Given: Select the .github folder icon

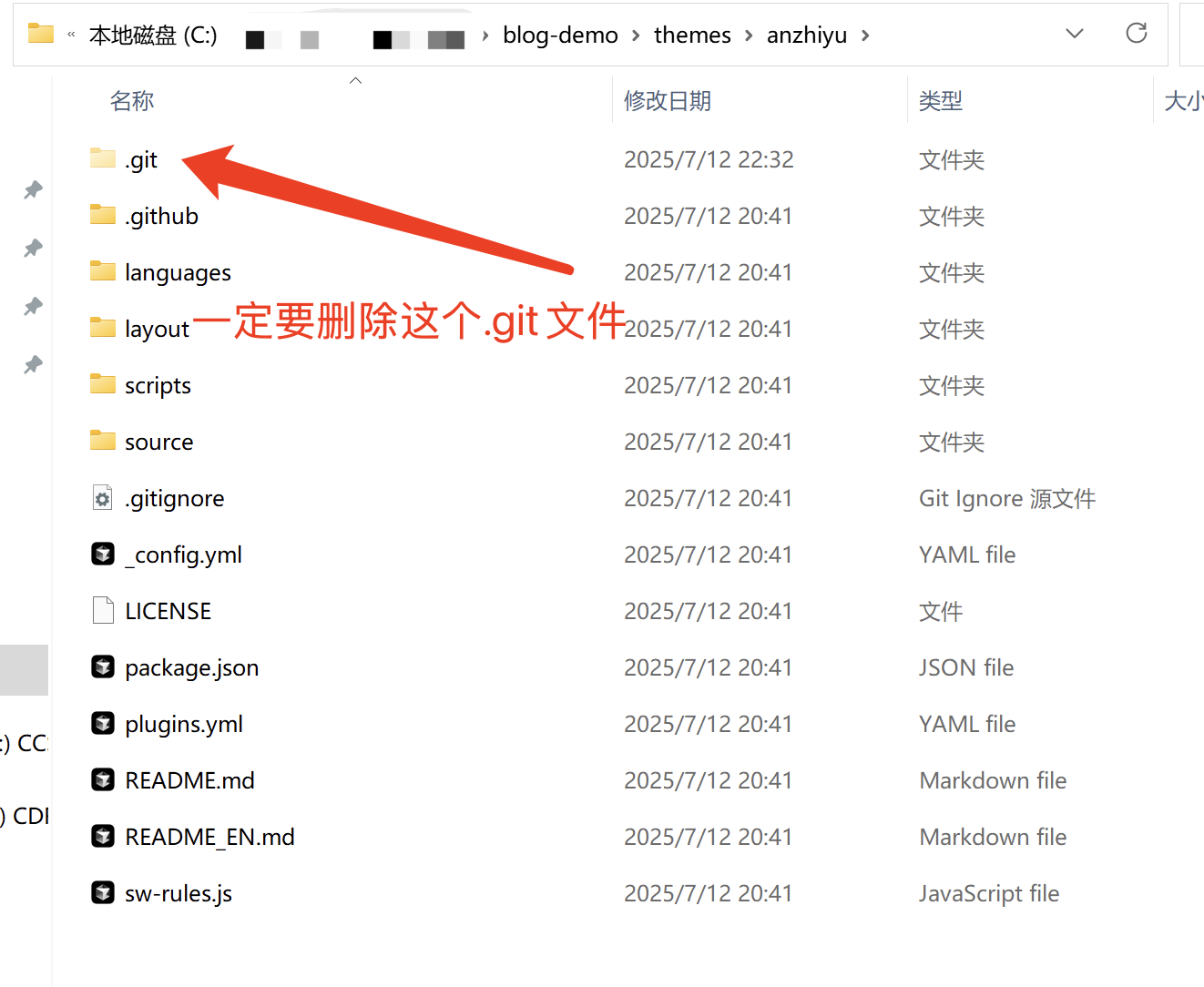Looking at the screenshot, I should (x=103, y=216).
